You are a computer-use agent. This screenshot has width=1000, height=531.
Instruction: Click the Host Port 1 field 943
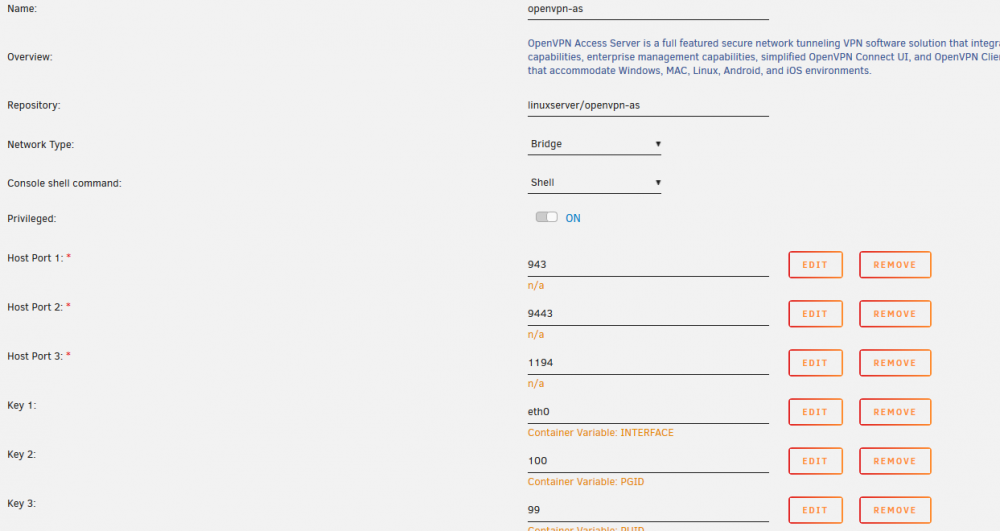pyautogui.click(x=648, y=265)
